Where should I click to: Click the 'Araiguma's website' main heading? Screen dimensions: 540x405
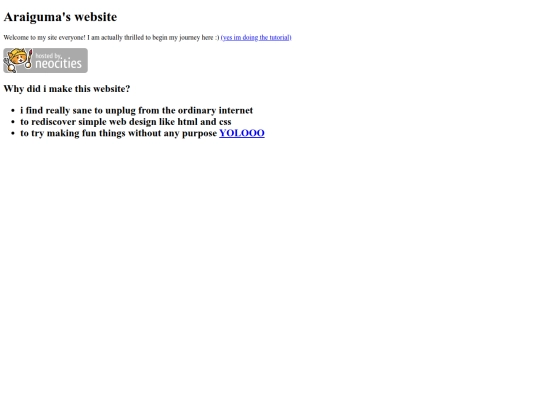tap(60, 17)
